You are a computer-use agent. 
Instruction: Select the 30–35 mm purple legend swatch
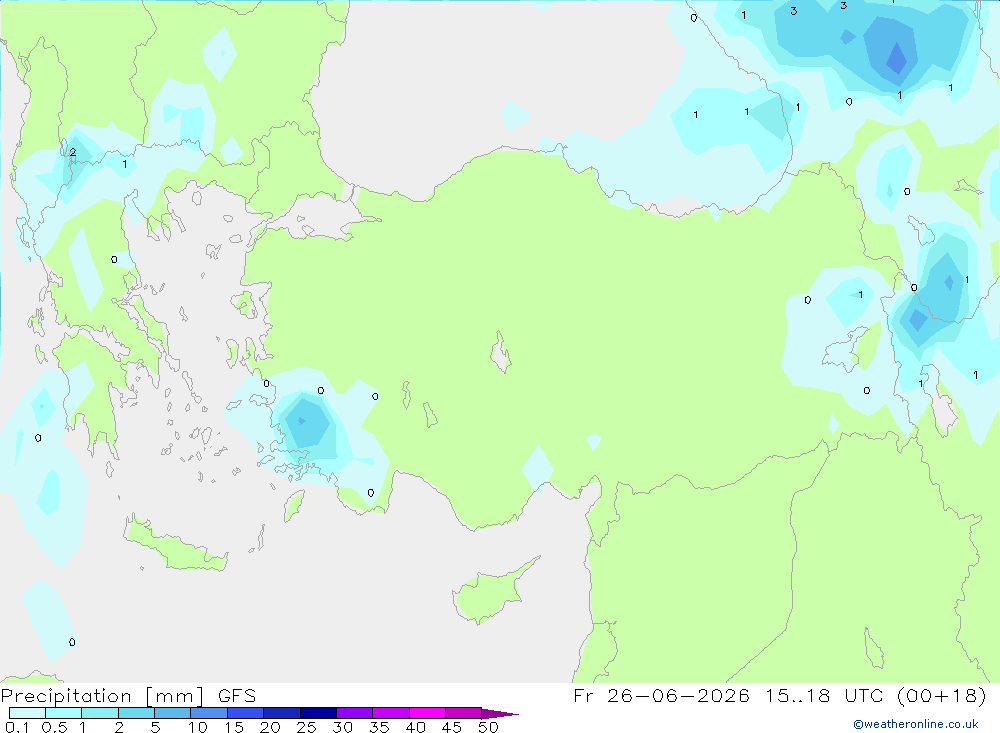pos(355,713)
